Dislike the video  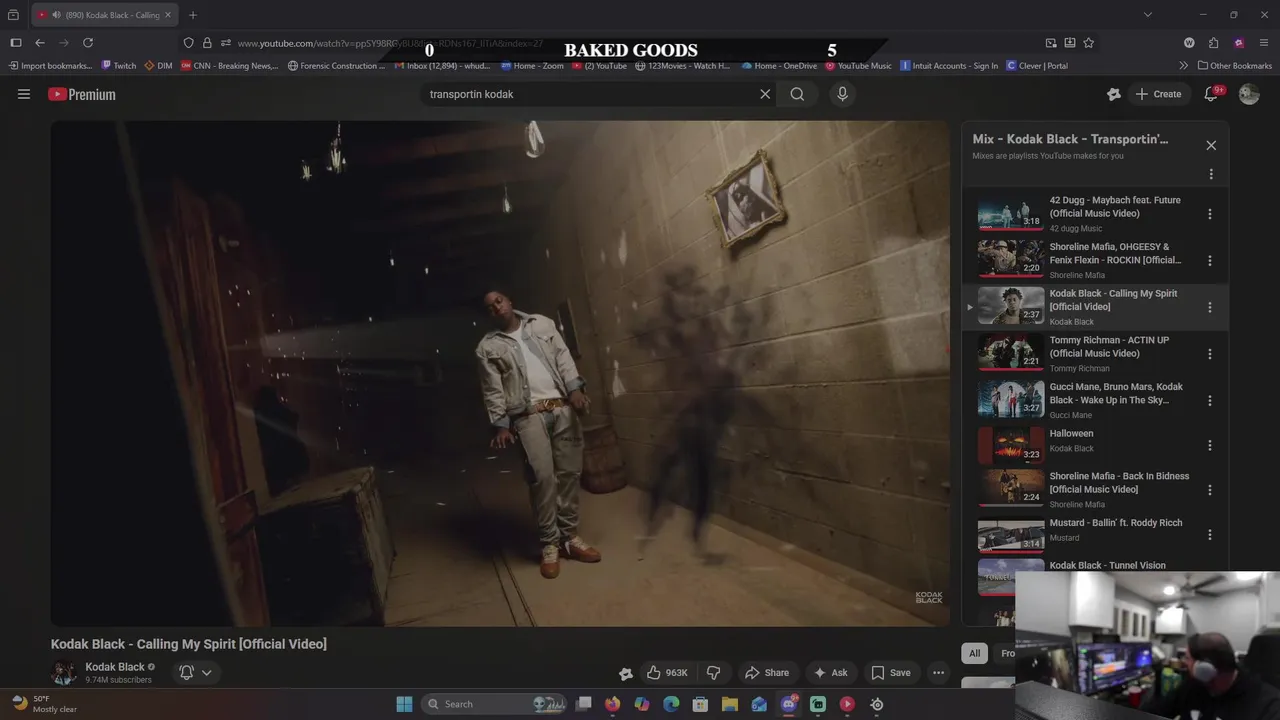713,673
